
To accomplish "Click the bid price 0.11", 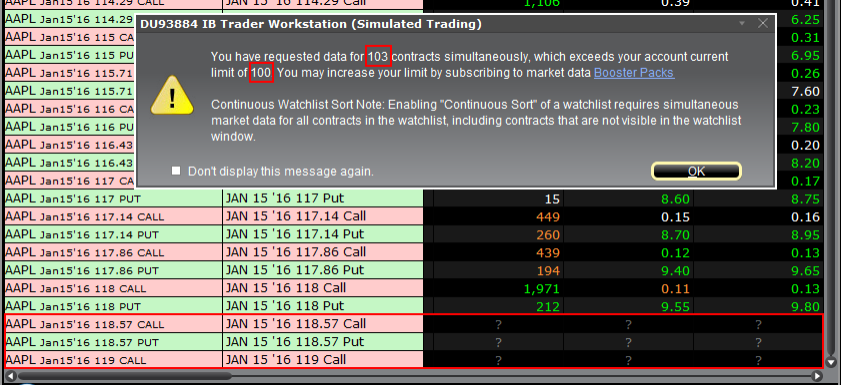I will [675, 289].
